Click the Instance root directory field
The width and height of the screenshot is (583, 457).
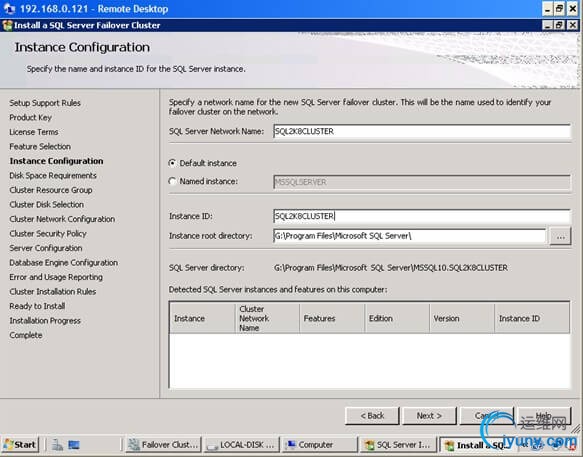click(409, 236)
